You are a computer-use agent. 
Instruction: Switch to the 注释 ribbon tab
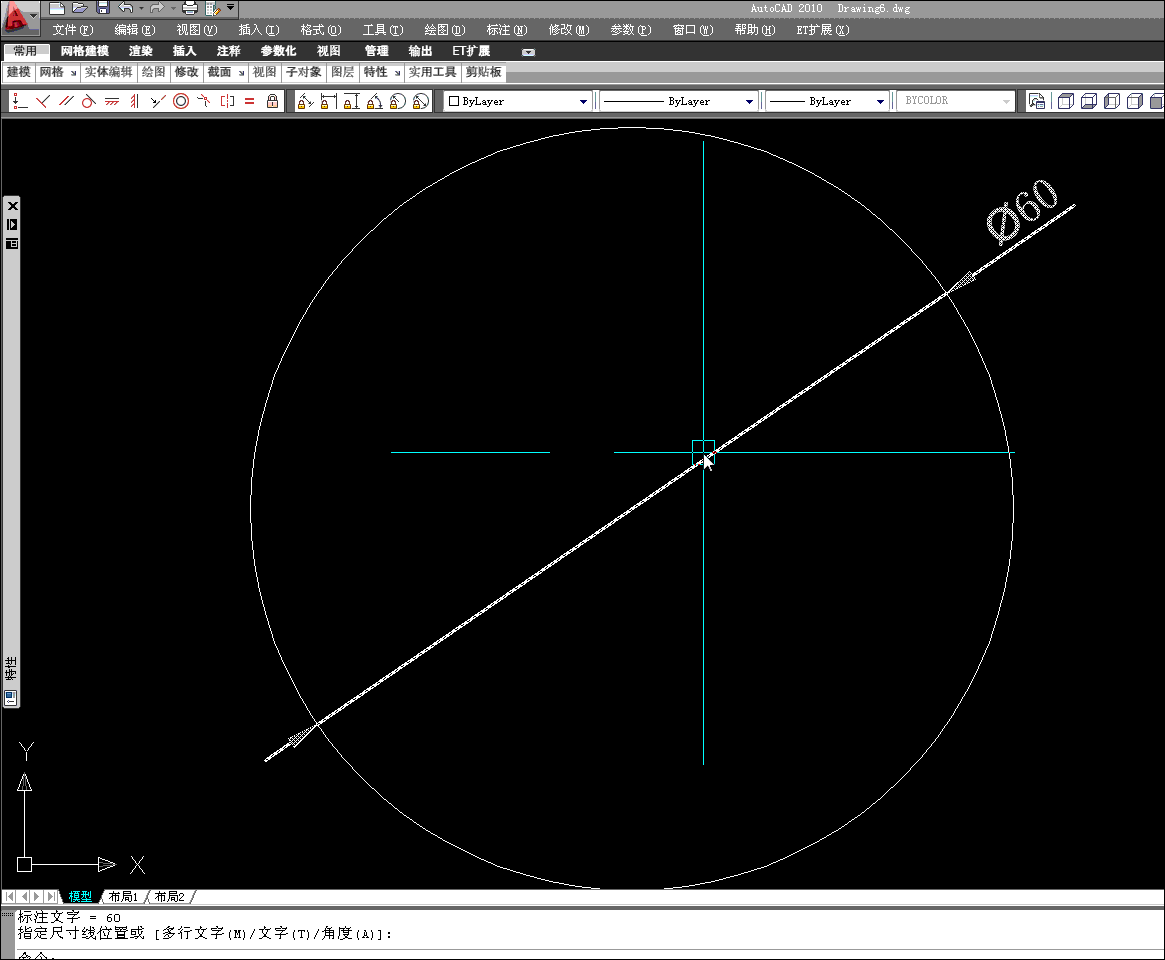tap(228, 51)
